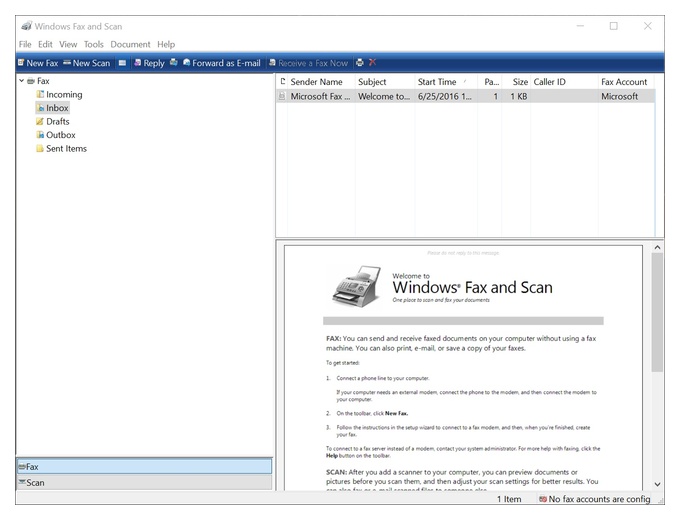Image resolution: width=680 pixels, height=520 pixels.
Task: Forward the fax as E-mail
Action: 222,63
